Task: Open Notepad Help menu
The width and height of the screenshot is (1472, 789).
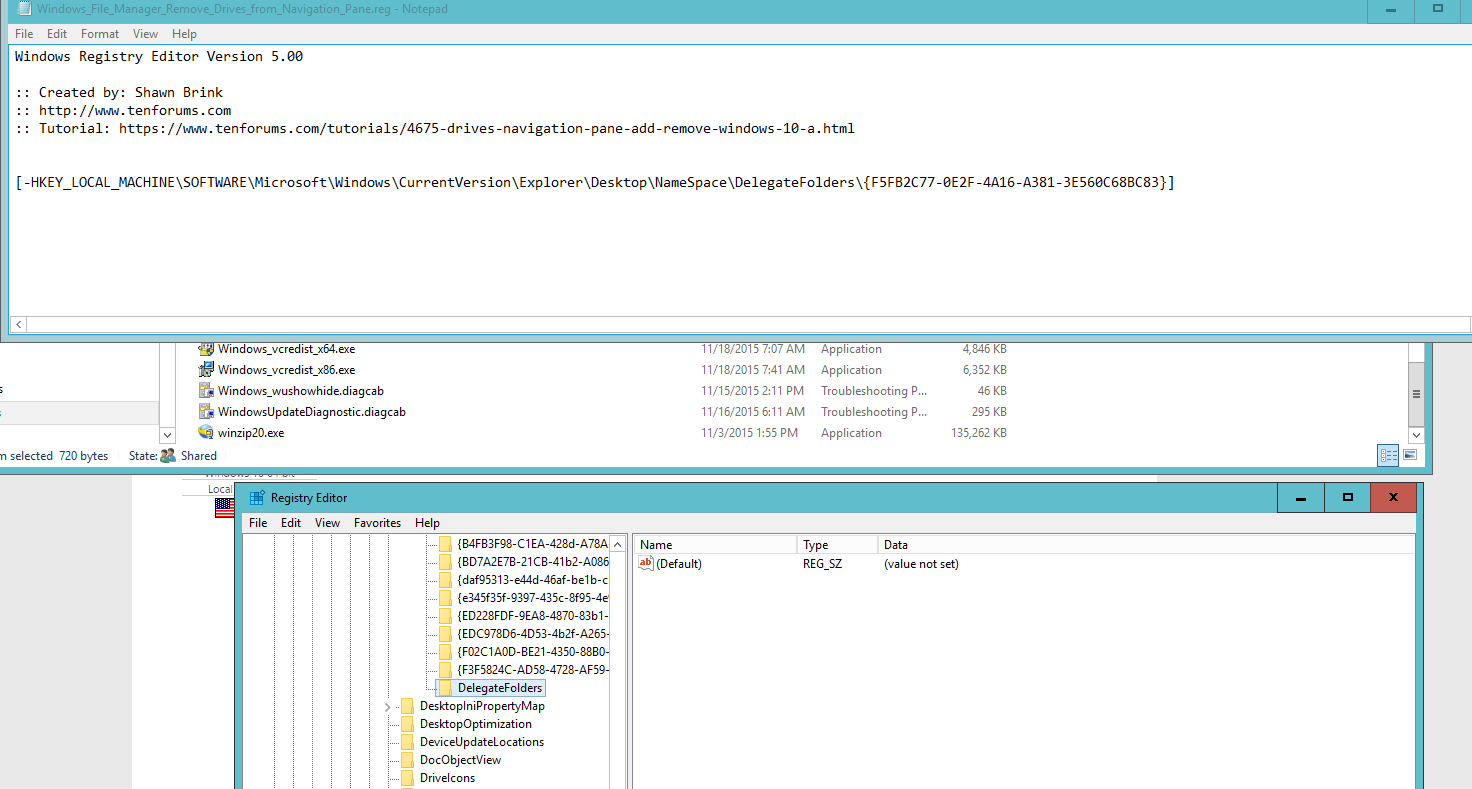Action: 184,34
